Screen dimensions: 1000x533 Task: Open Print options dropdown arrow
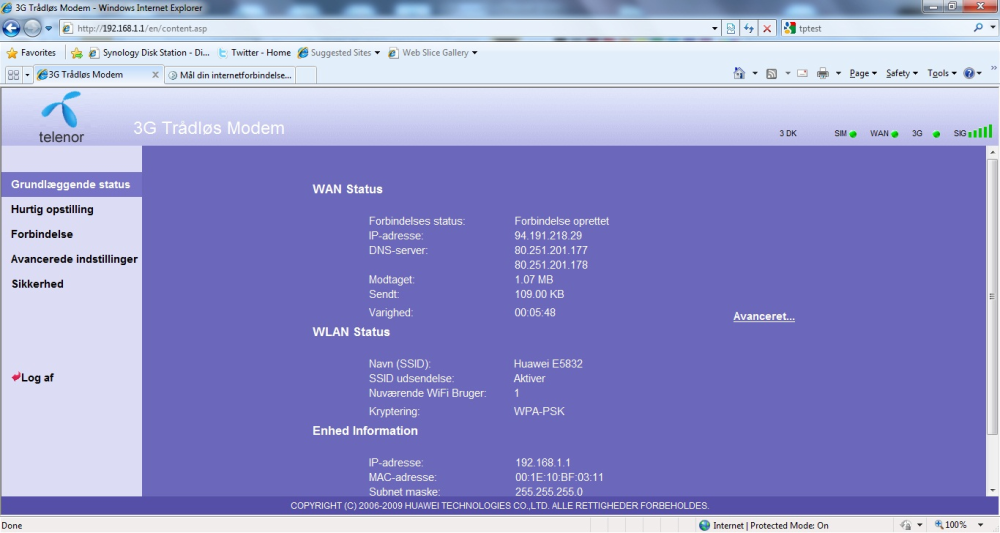[x=838, y=73]
